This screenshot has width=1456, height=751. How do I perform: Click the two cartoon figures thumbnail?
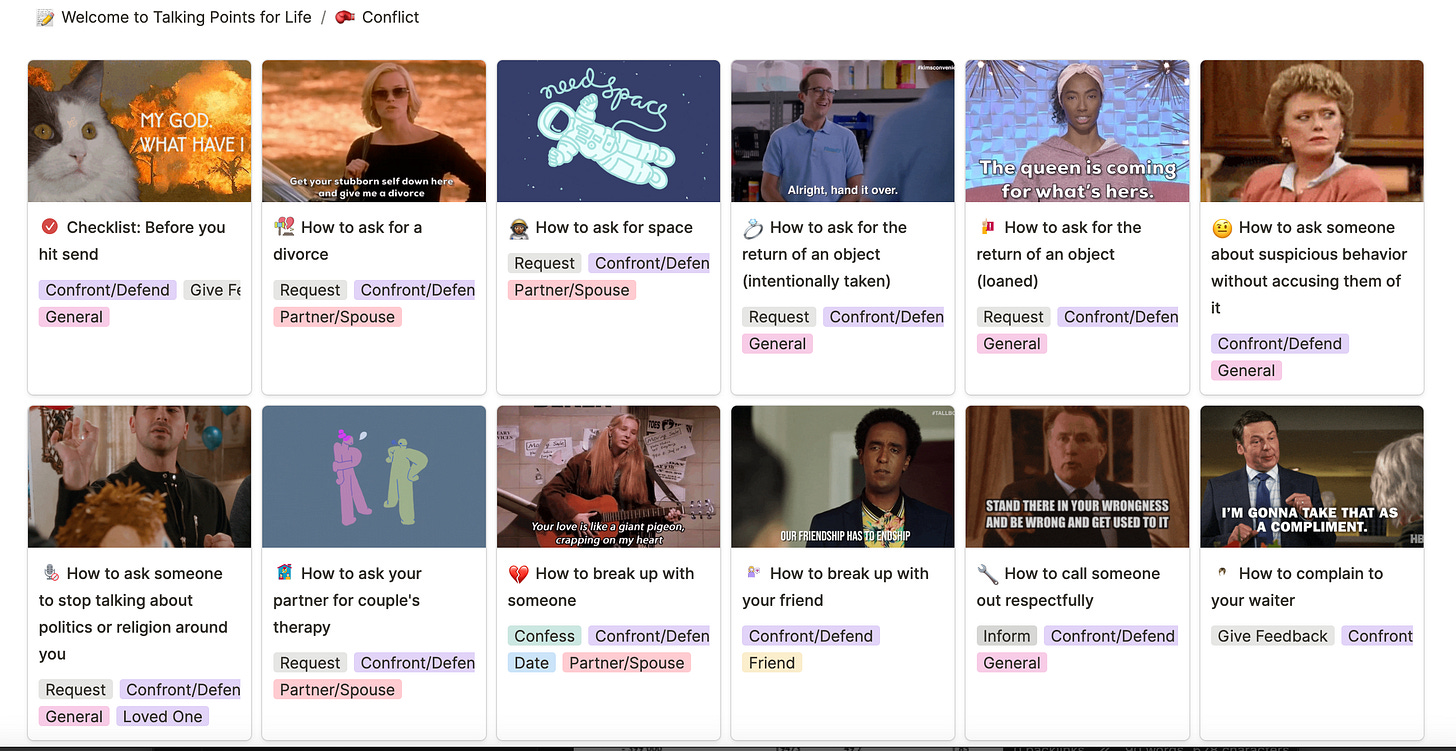[x=374, y=477]
